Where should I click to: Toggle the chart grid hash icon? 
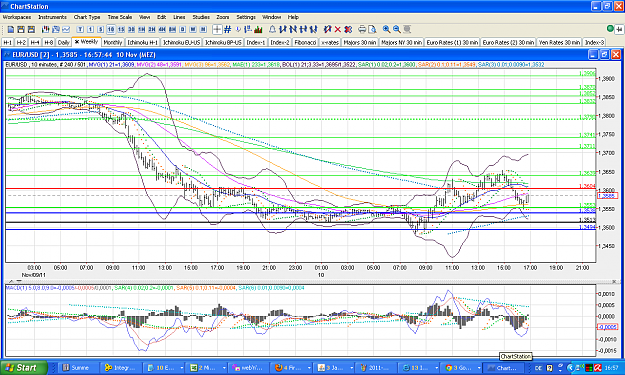coord(228,29)
